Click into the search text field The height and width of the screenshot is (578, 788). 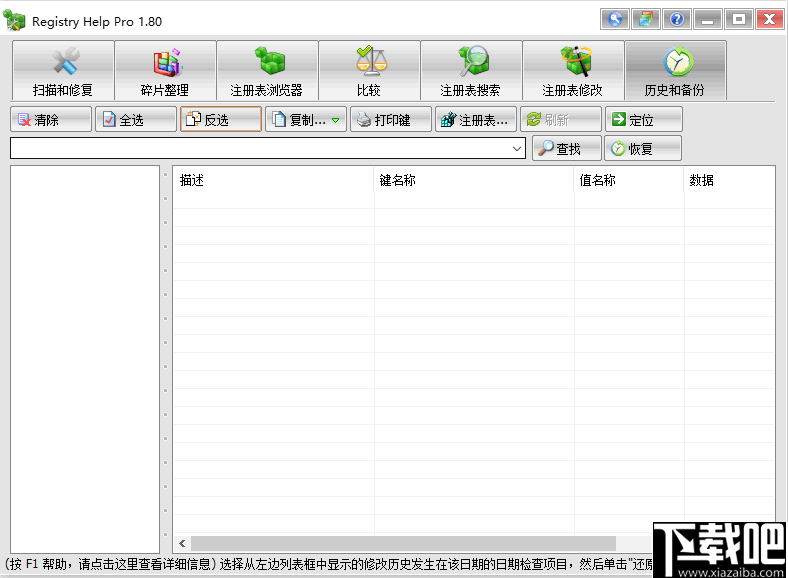(x=259, y=149)
